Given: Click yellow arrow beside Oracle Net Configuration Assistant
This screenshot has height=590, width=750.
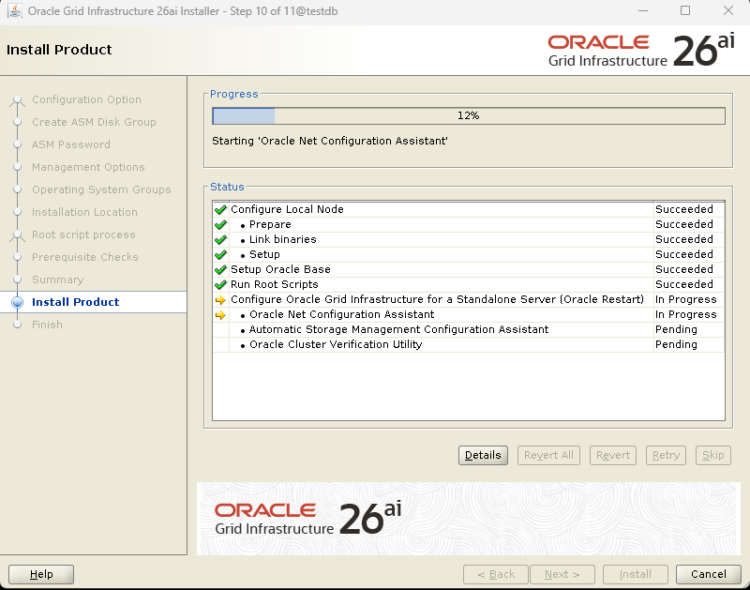Looking at the screenshot, I should click(221, 315).
